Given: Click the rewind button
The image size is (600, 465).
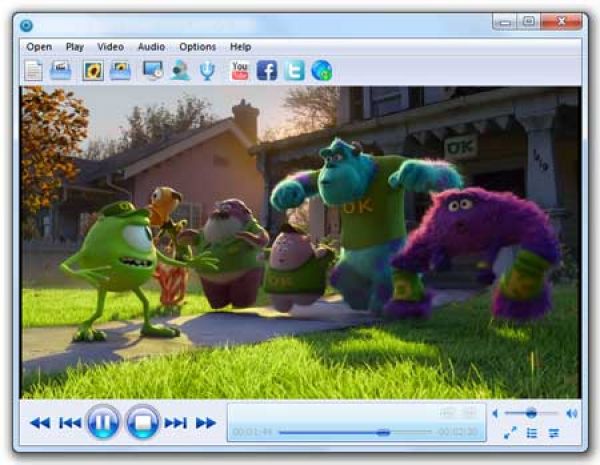Looking at the screenshot, I should [x=40, y=423].
